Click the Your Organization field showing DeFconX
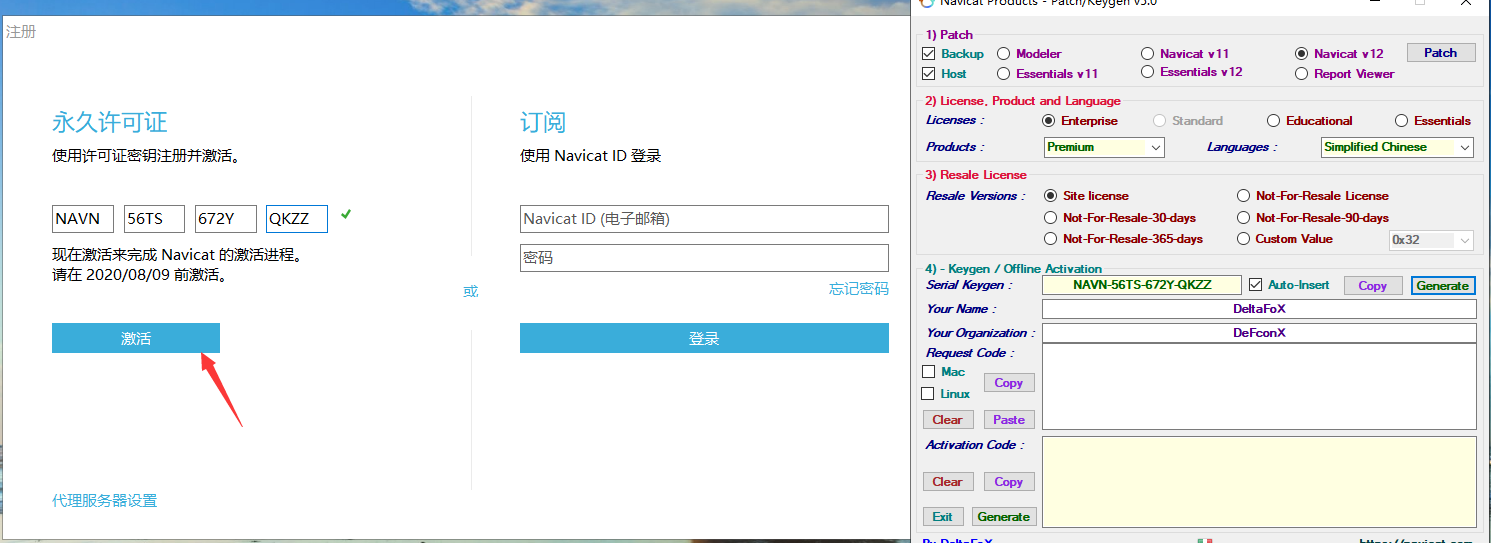 [1259, 333]
